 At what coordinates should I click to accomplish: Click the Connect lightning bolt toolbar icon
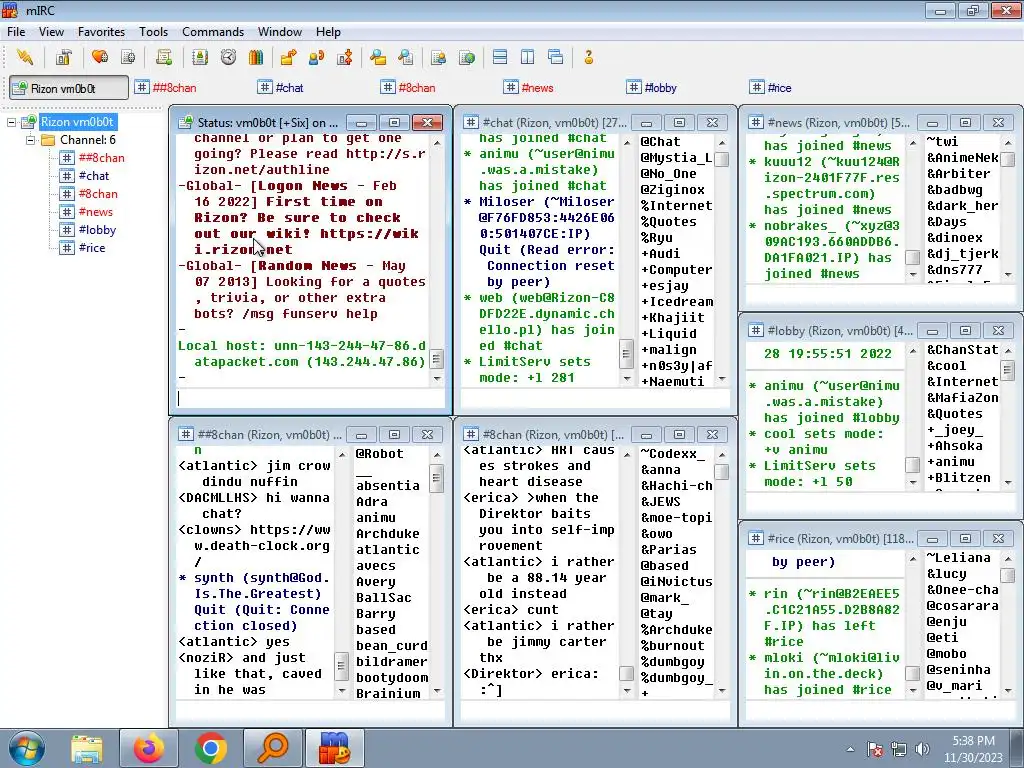pos(25,57)
